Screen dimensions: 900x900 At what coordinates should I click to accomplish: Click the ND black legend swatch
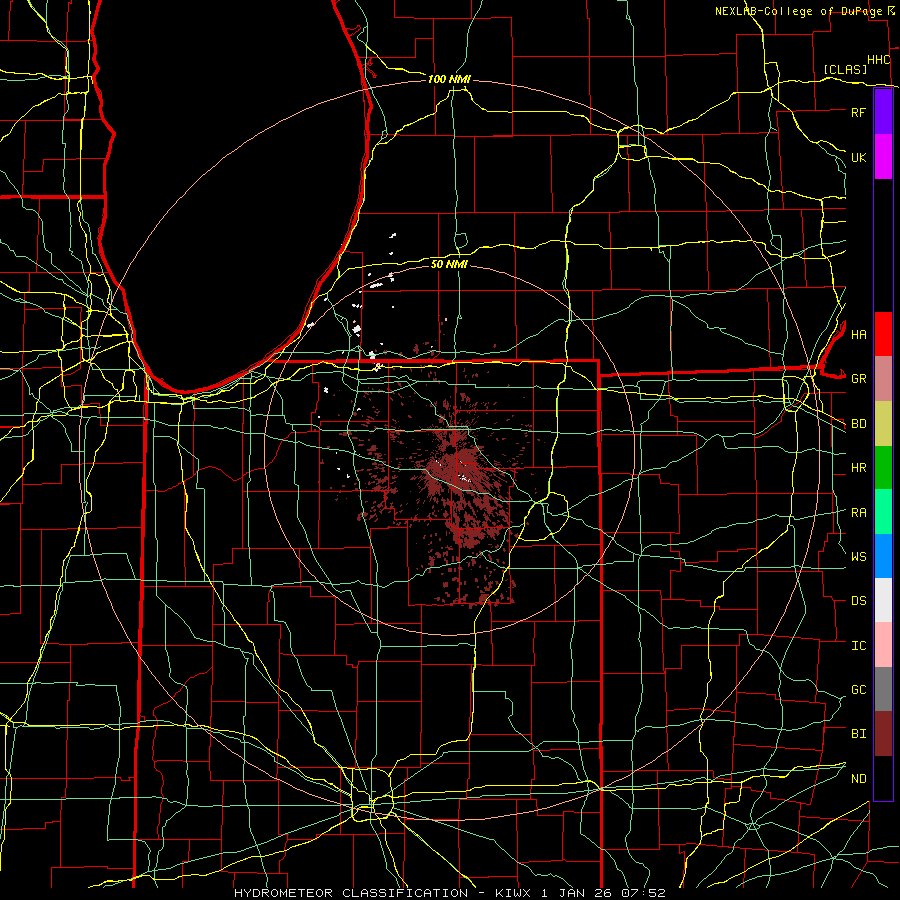click(883, 778)
